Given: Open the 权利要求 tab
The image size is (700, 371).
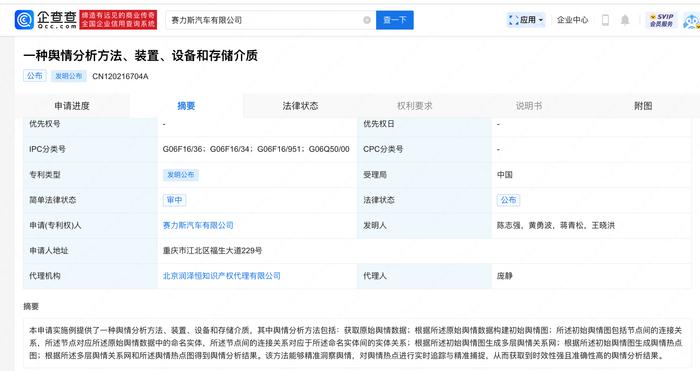Looking at the screenshot, I should point(415,106).
